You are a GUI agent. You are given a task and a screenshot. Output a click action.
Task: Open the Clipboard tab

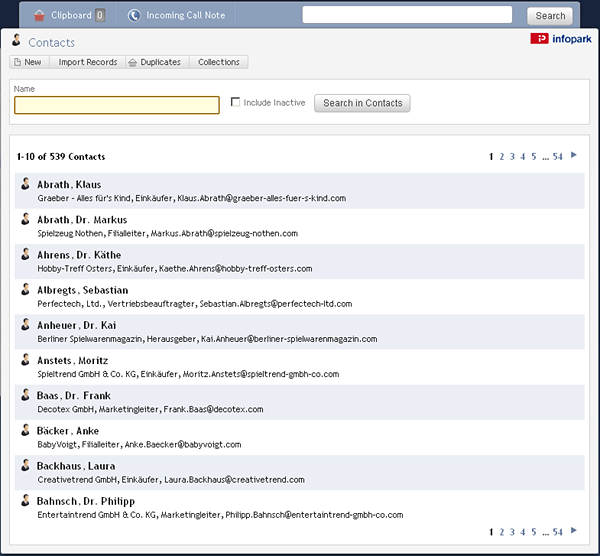coord(69,15)
